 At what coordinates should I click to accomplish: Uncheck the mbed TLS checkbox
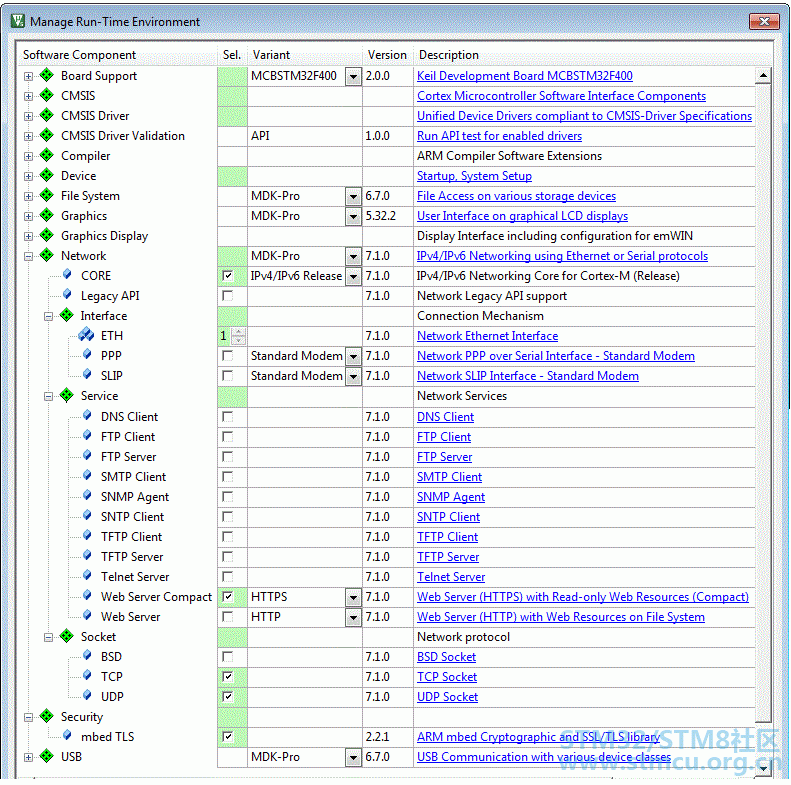228,737
